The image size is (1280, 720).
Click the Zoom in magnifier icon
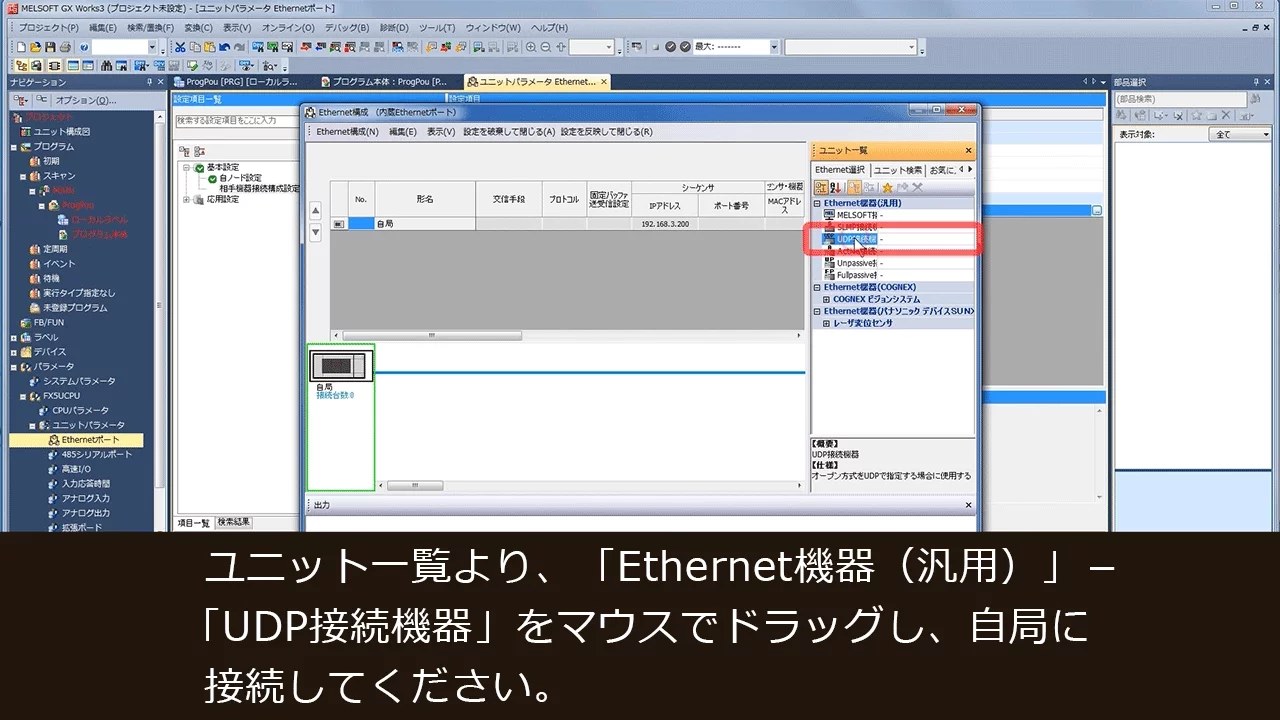[x=530, y=47]
